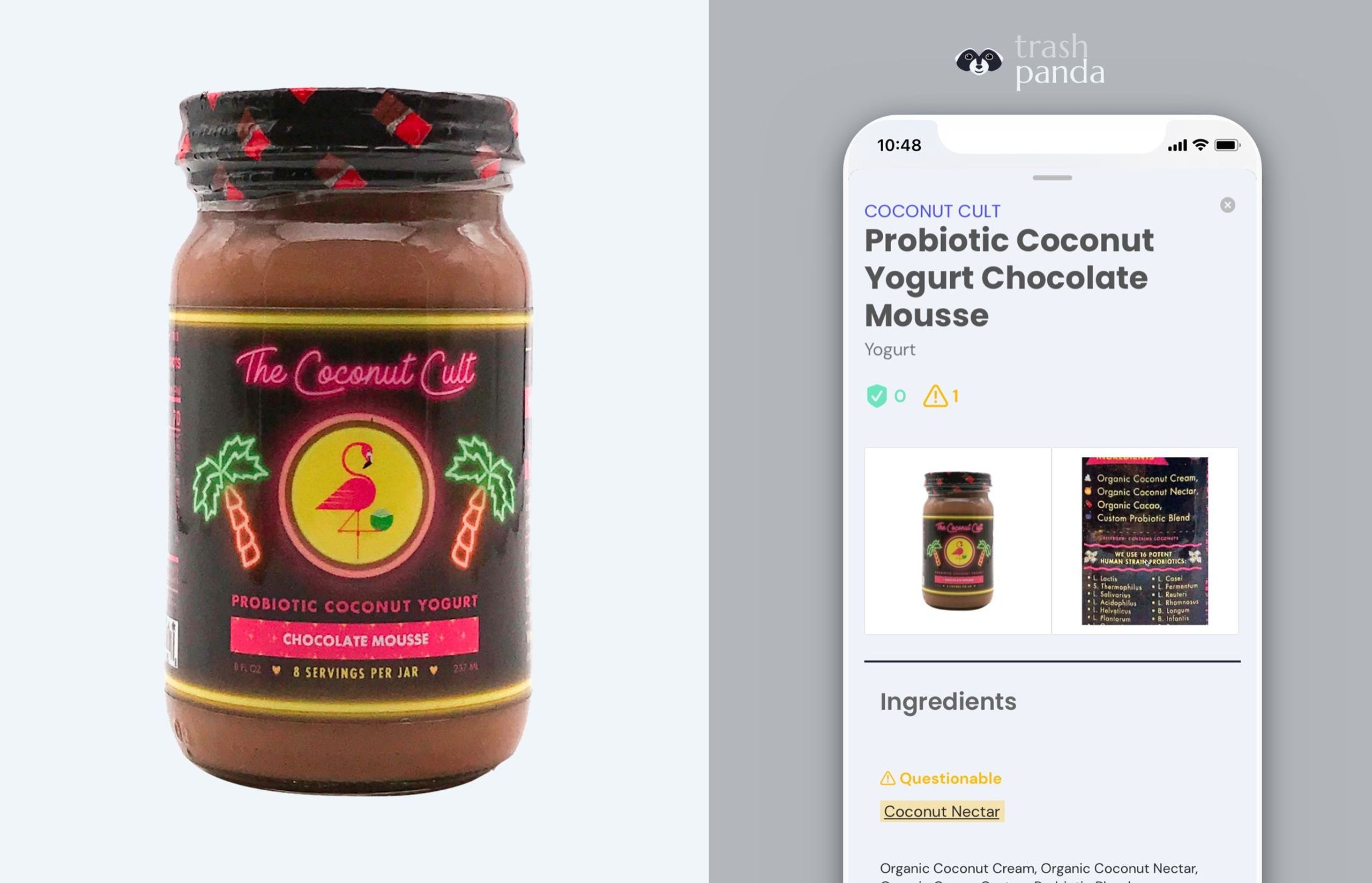The height and width of the screenshot is (883, 1372).
Task: Click the Ingredients section heading
Action: pos(948,701)
